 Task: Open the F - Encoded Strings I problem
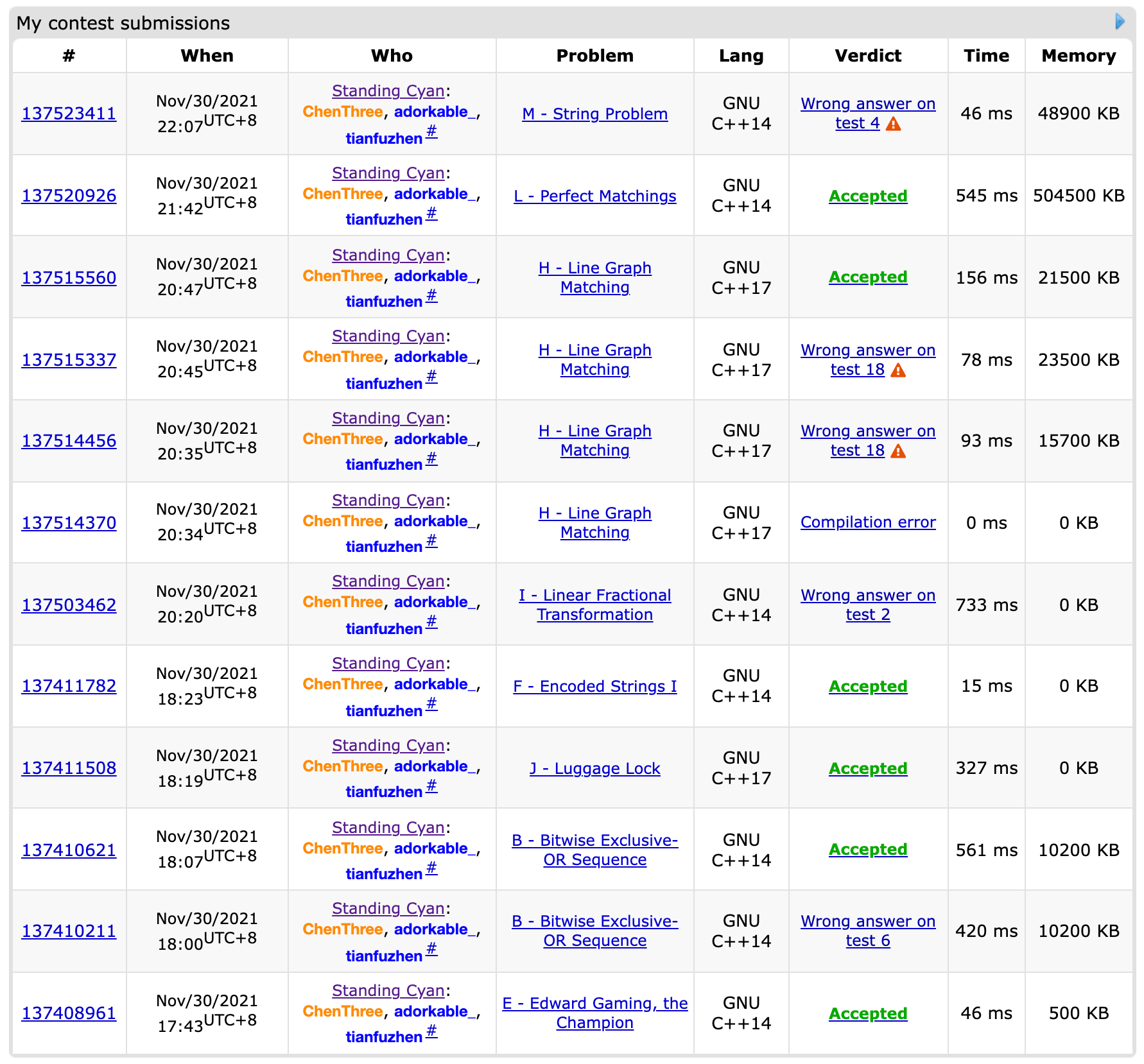(594, 686)
